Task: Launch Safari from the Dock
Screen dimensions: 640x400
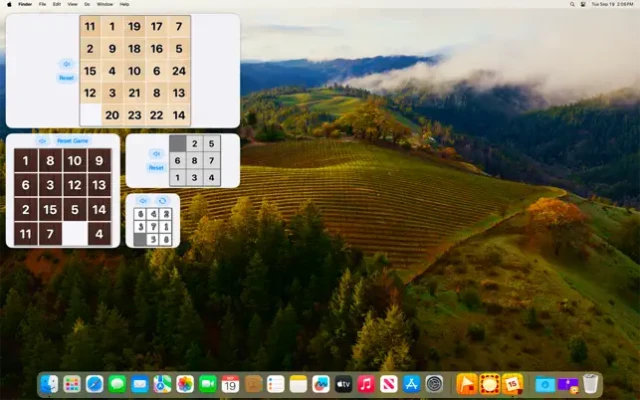Action: [x=94, y=384]
